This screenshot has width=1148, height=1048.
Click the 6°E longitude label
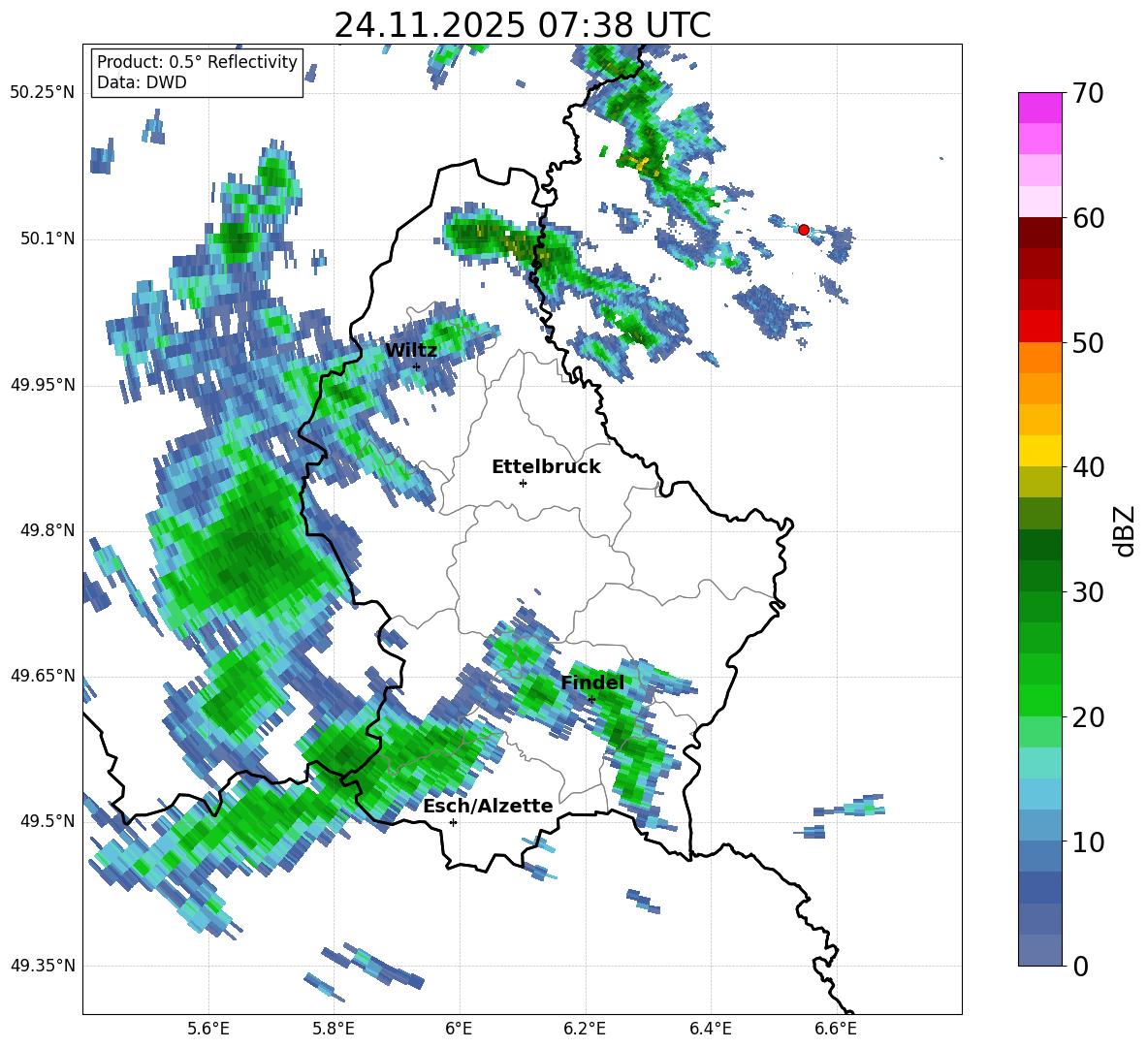[x=459, y=1029]
